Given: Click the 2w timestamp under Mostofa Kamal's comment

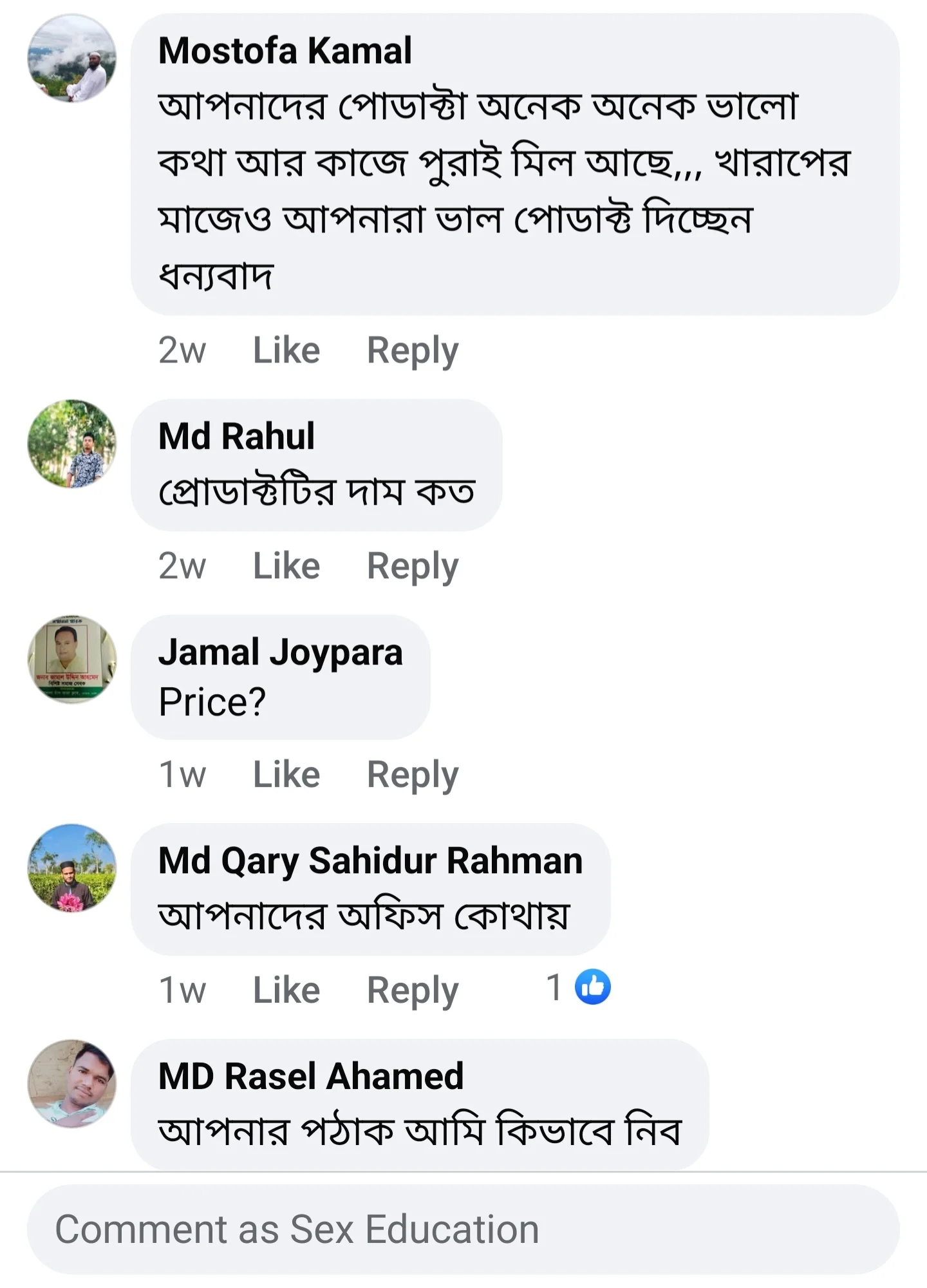Looking at the screenshot, I should click(x=183, y=349).
